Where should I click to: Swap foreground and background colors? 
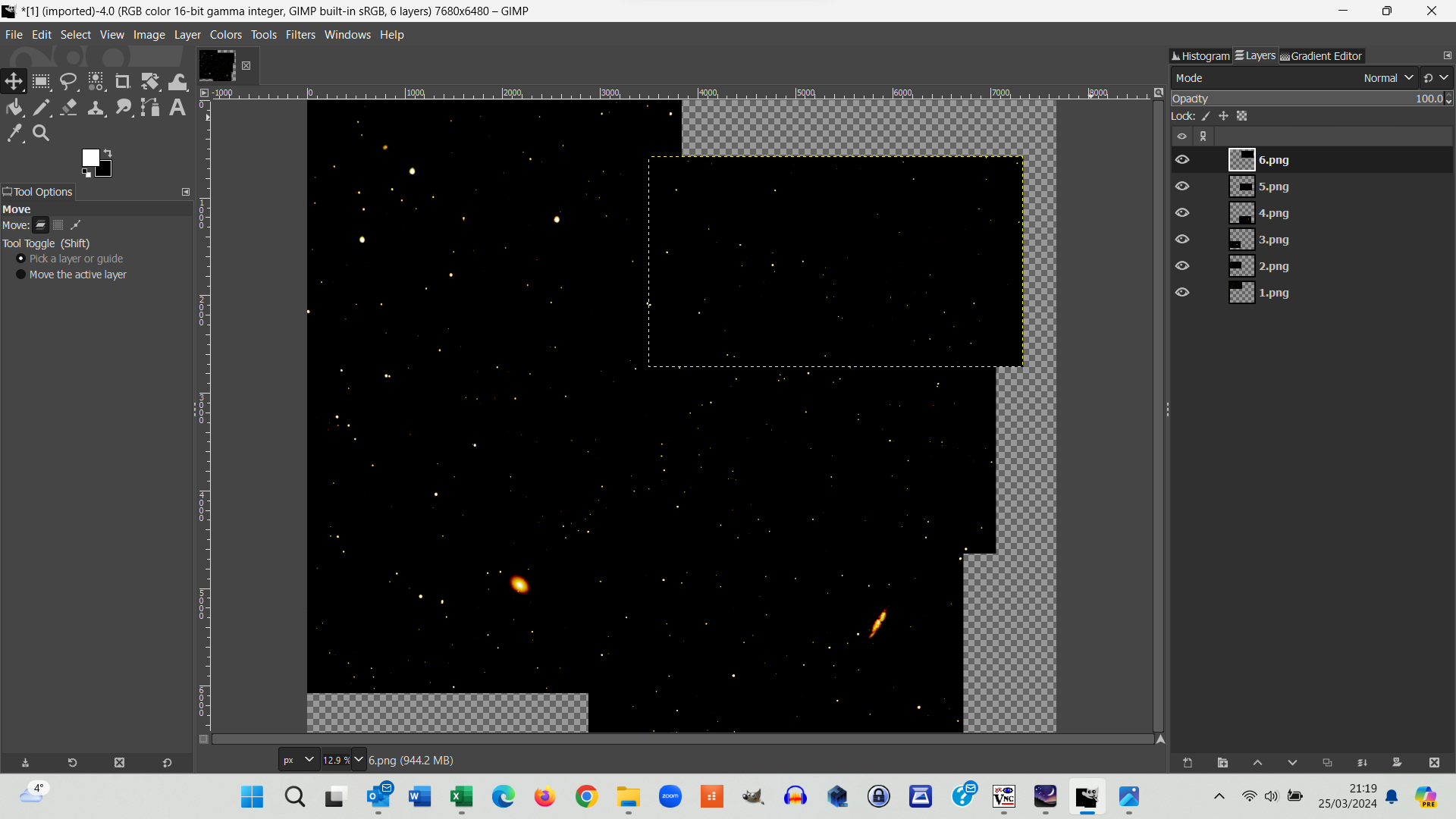point(108,153)
